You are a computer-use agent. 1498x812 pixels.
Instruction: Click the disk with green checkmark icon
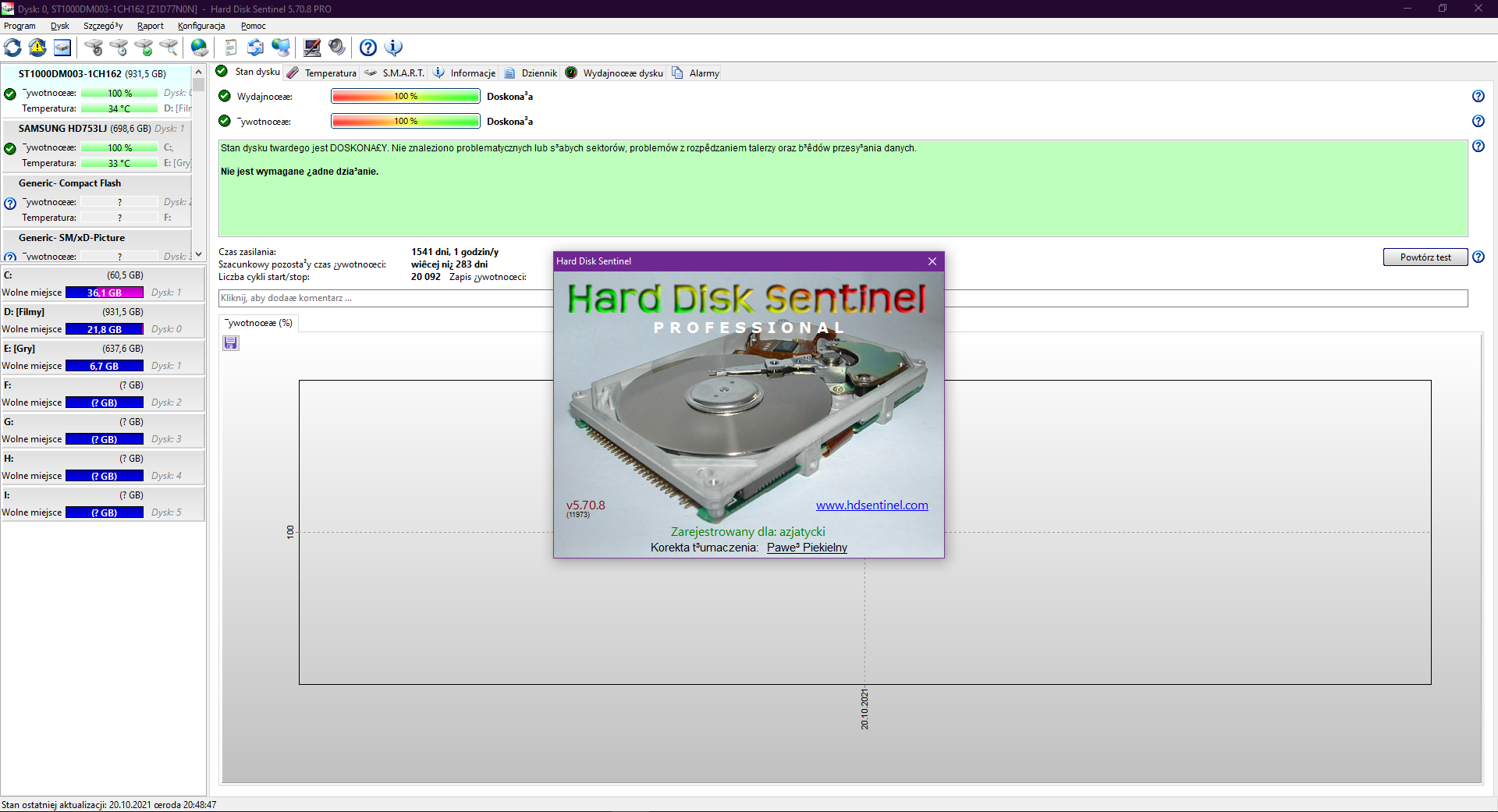144,48
